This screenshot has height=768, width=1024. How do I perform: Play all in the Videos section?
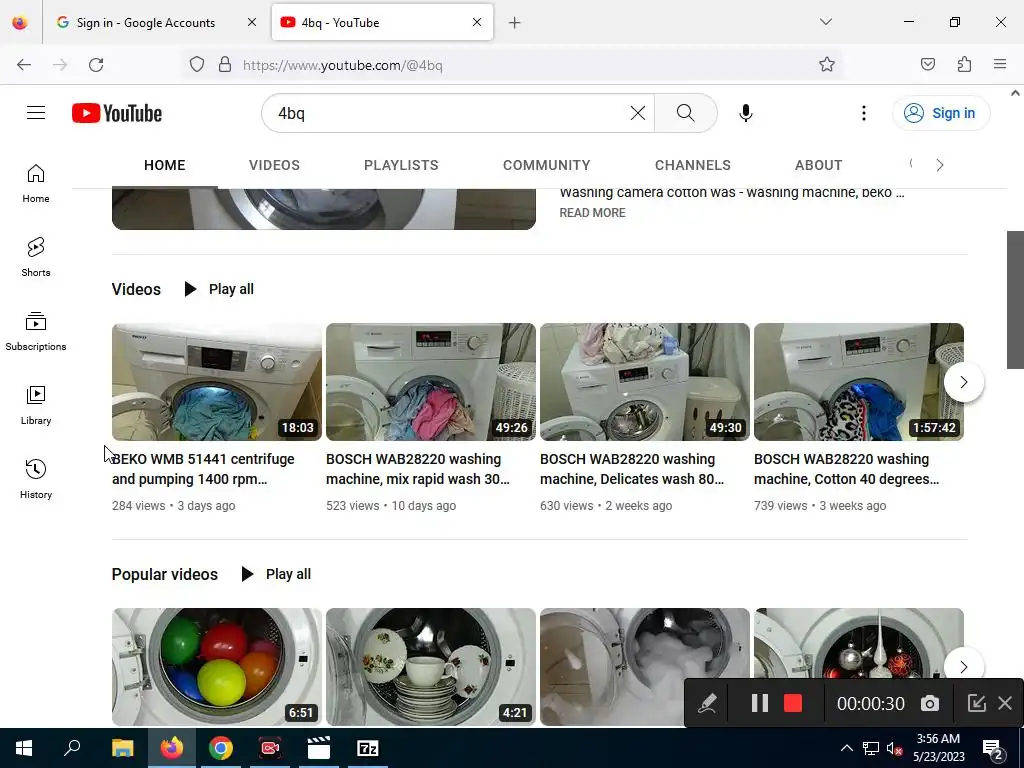point(219,289)
